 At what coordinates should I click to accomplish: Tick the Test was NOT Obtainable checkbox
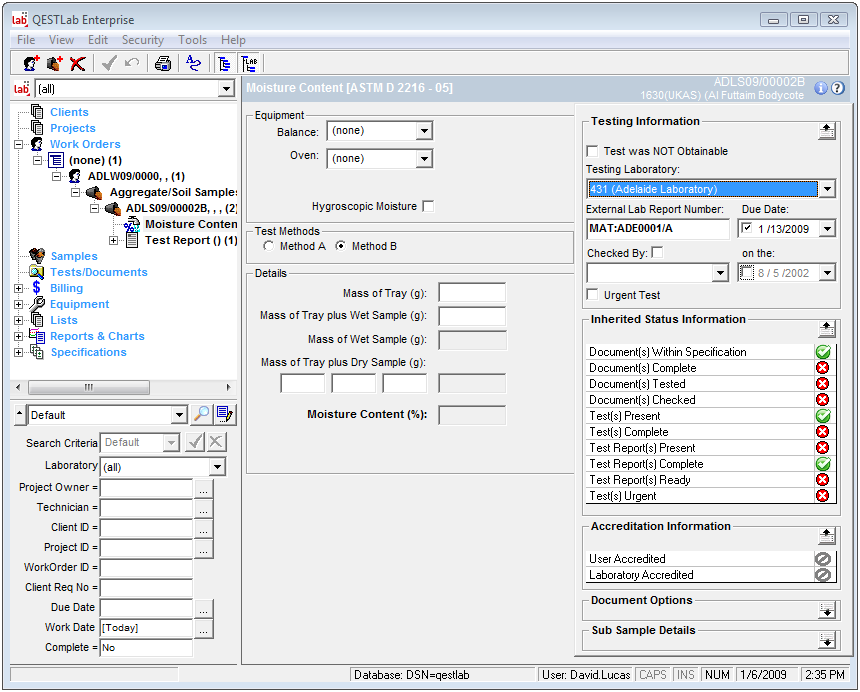[x=593, y=151]
